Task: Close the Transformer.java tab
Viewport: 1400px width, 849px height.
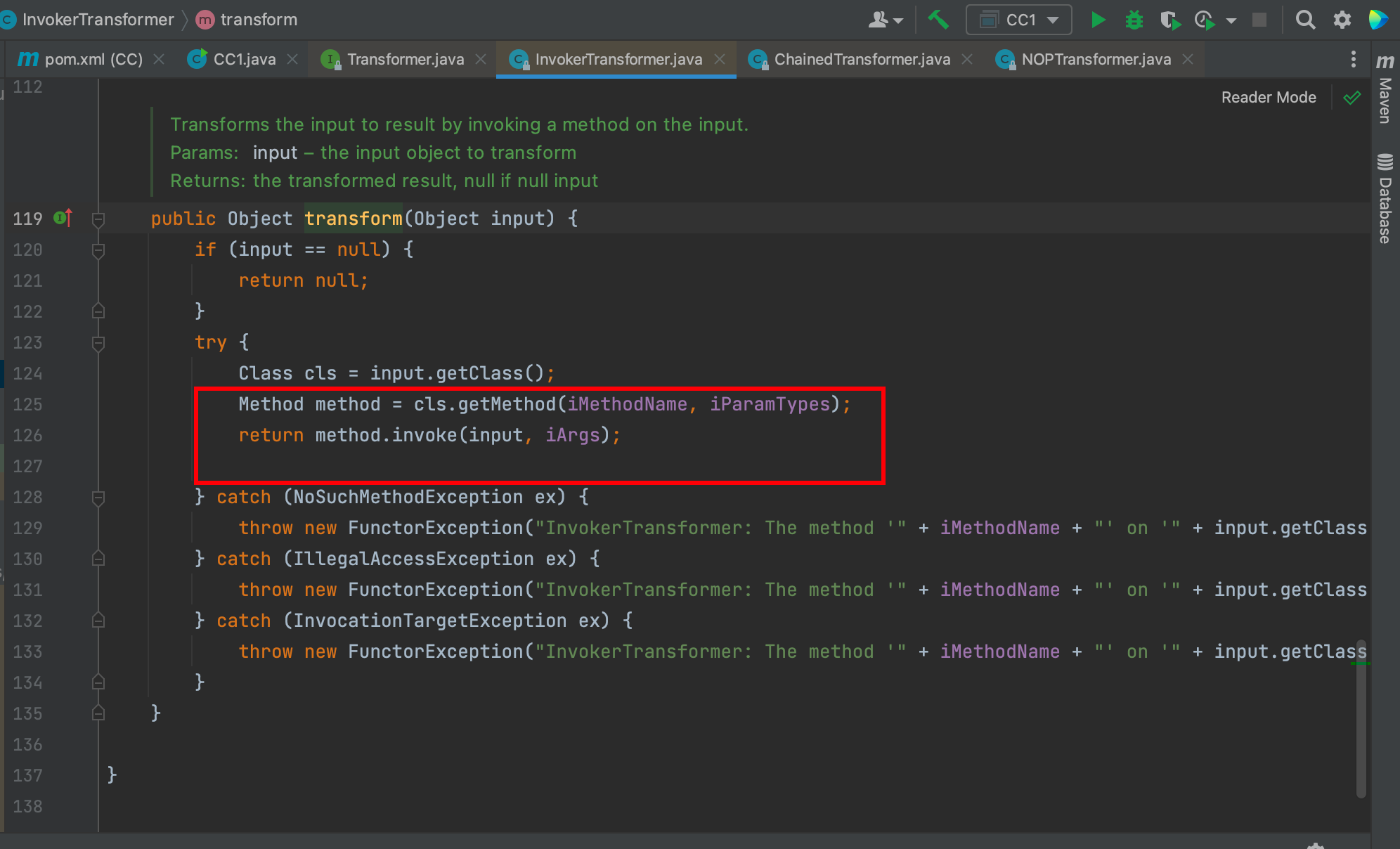Action: point(481,59)
